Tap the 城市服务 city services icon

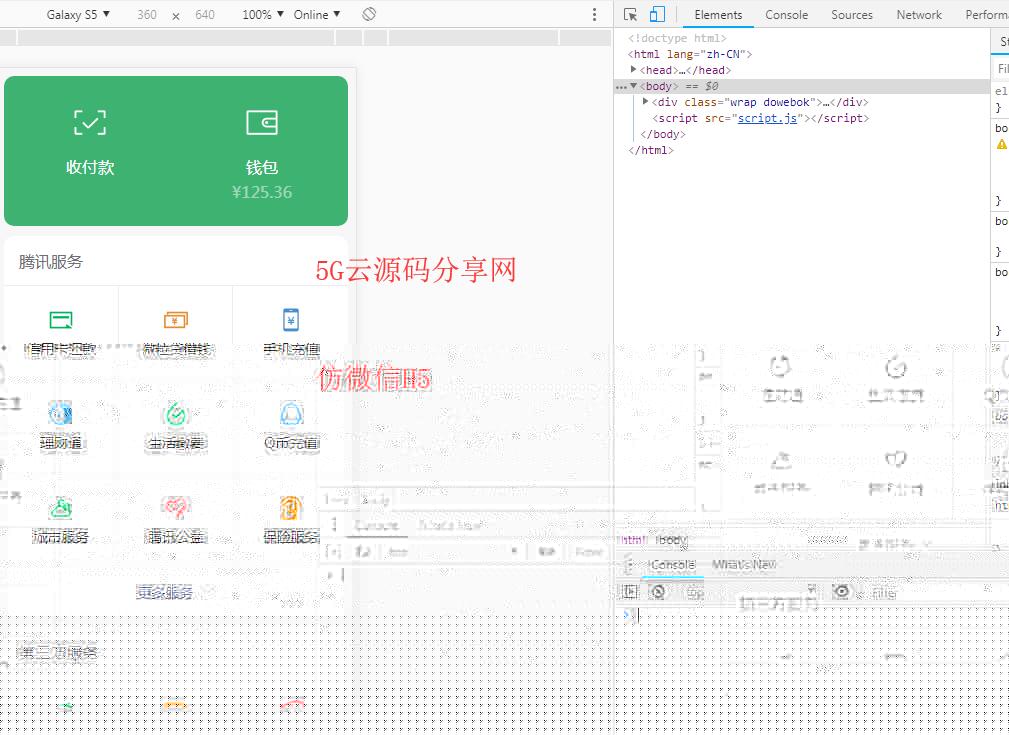(60, 508)
